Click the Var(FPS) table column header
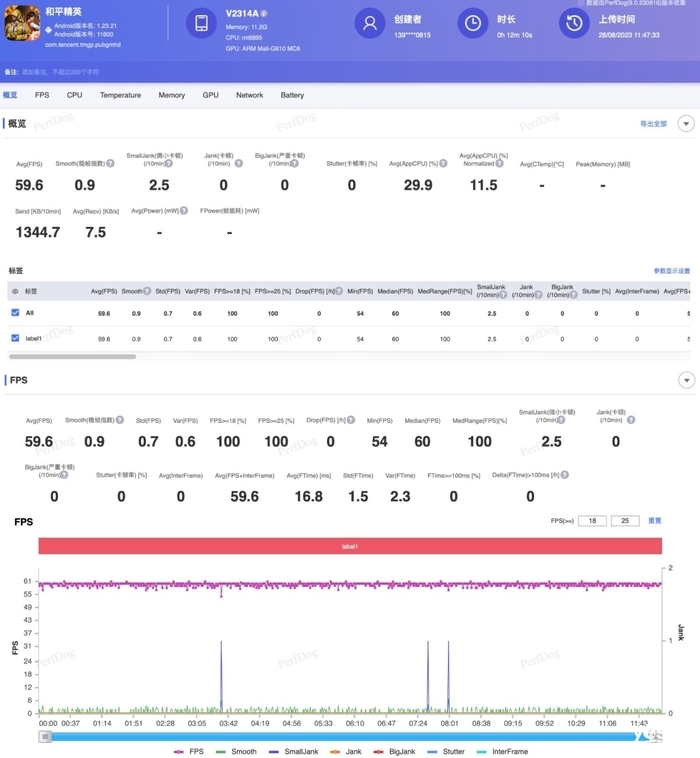 pyautogui.click(x=197, y=291)
